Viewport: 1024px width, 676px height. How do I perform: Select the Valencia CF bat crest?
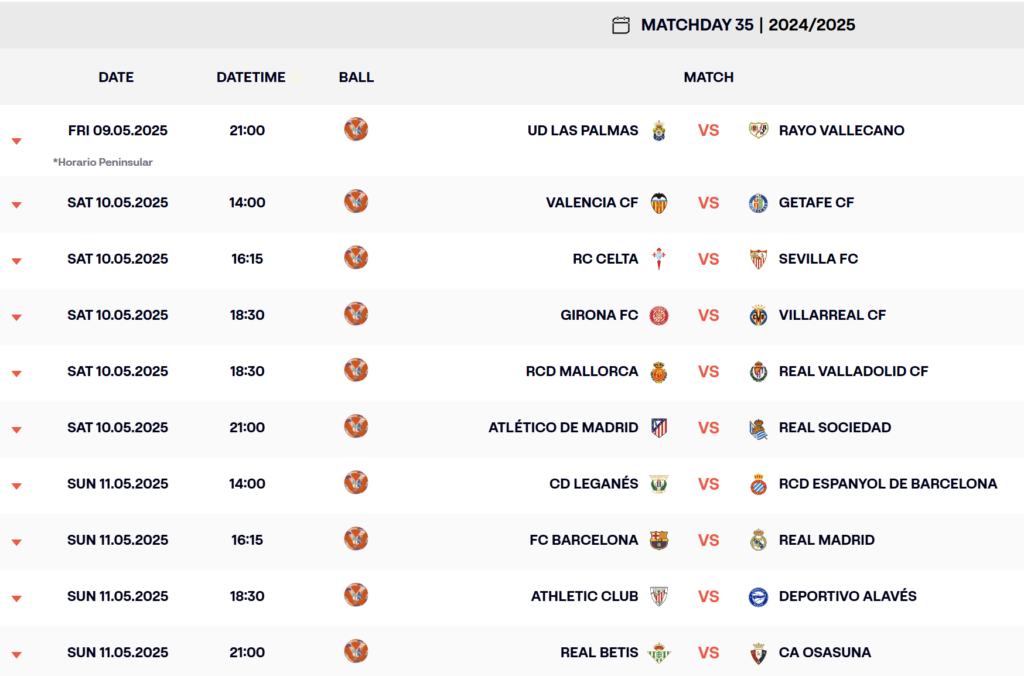pos(659,203)
